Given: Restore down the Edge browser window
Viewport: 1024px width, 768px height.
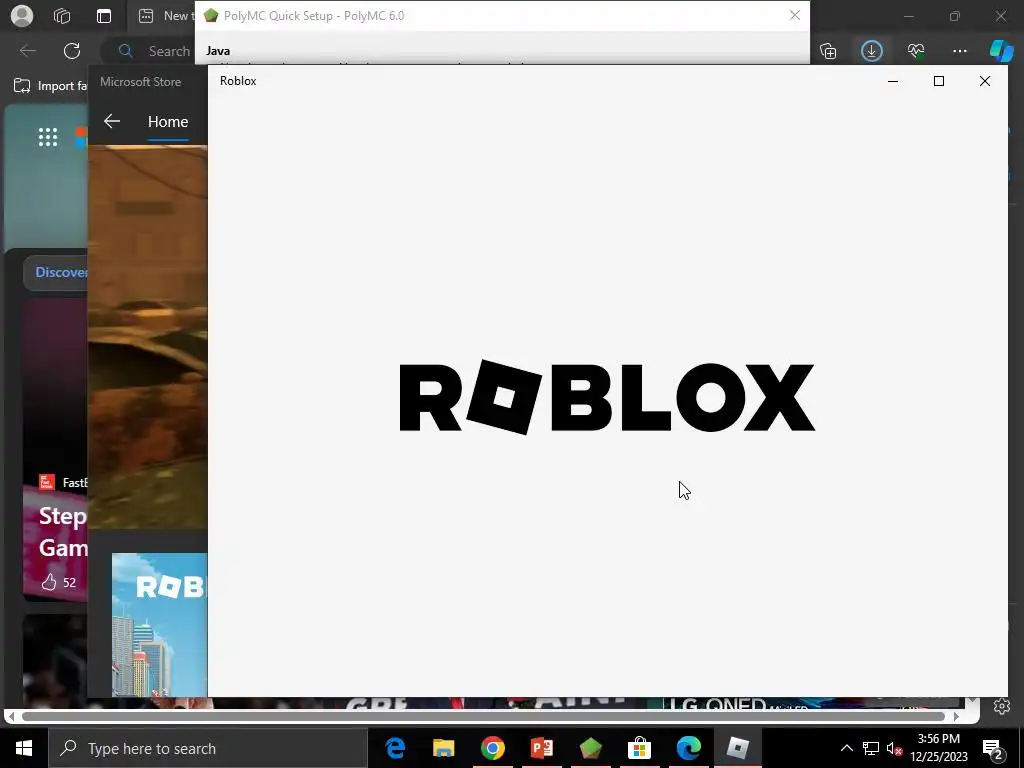Looking at the screenshot, I should pos(955,16).
